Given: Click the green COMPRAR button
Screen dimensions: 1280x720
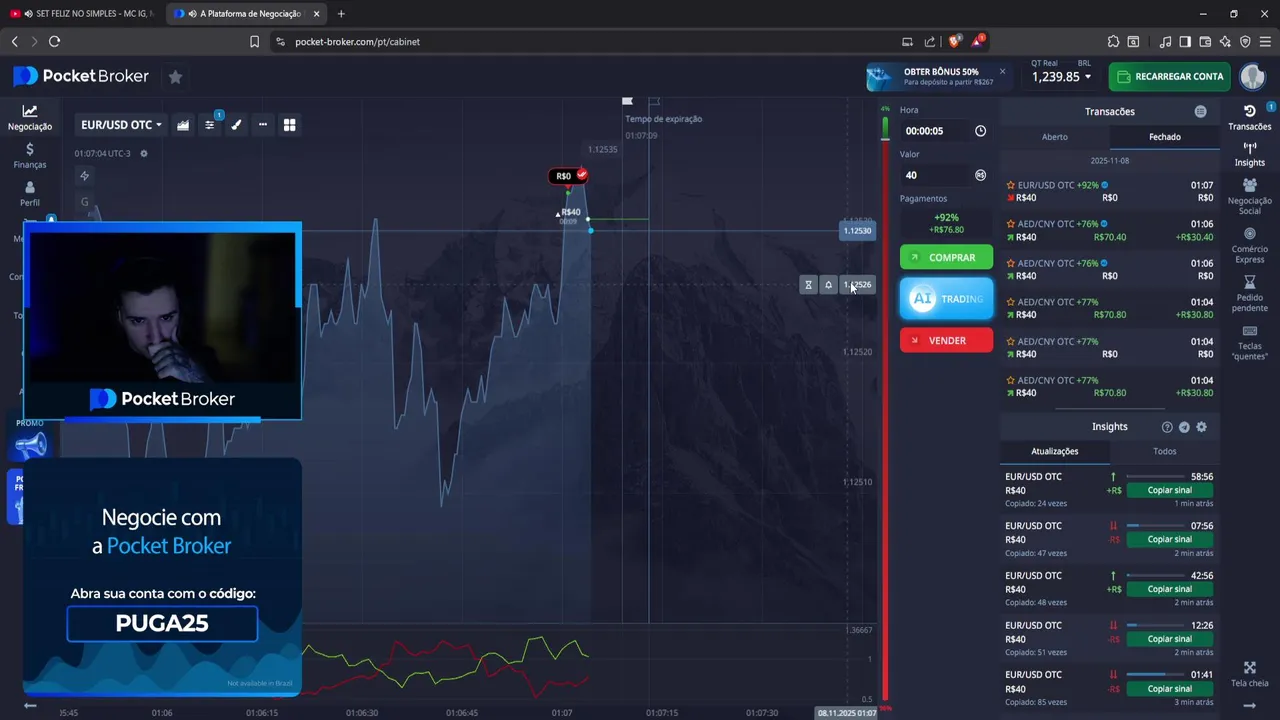Looking at the screenshot, I should pos(946,258).
